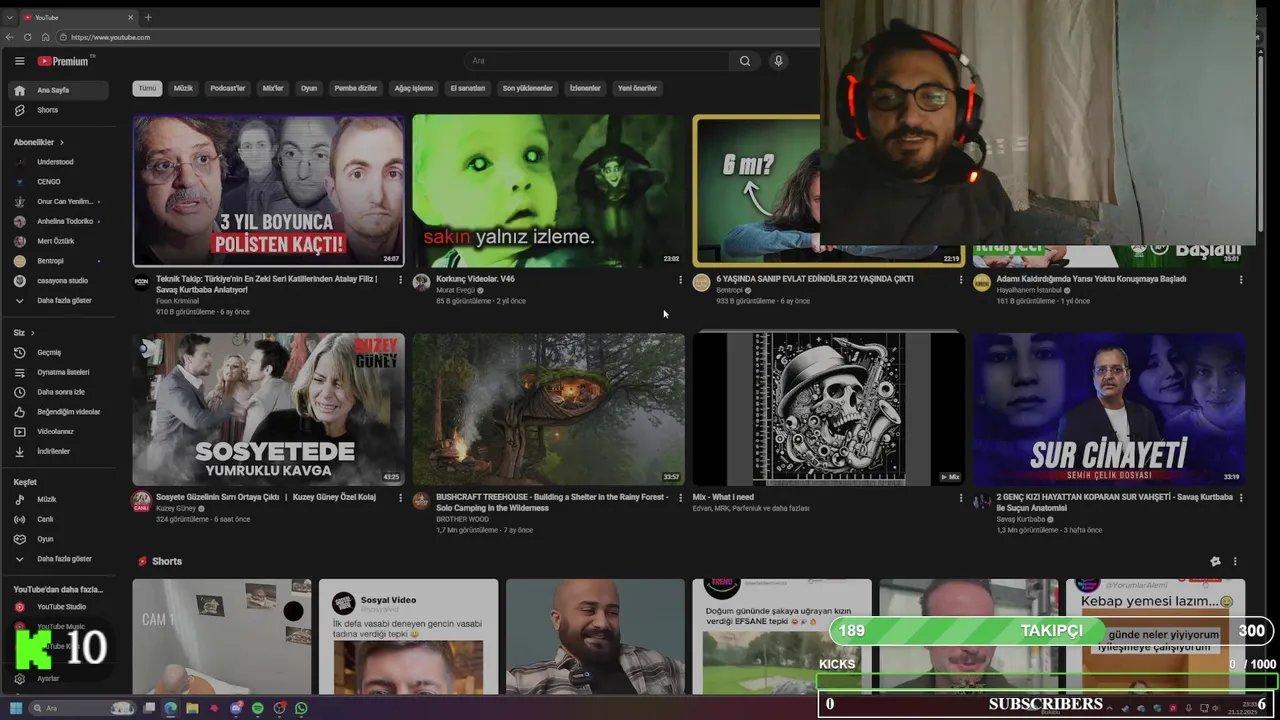Open options menu for Korkunç Videolar V46

tap(681, 280)
